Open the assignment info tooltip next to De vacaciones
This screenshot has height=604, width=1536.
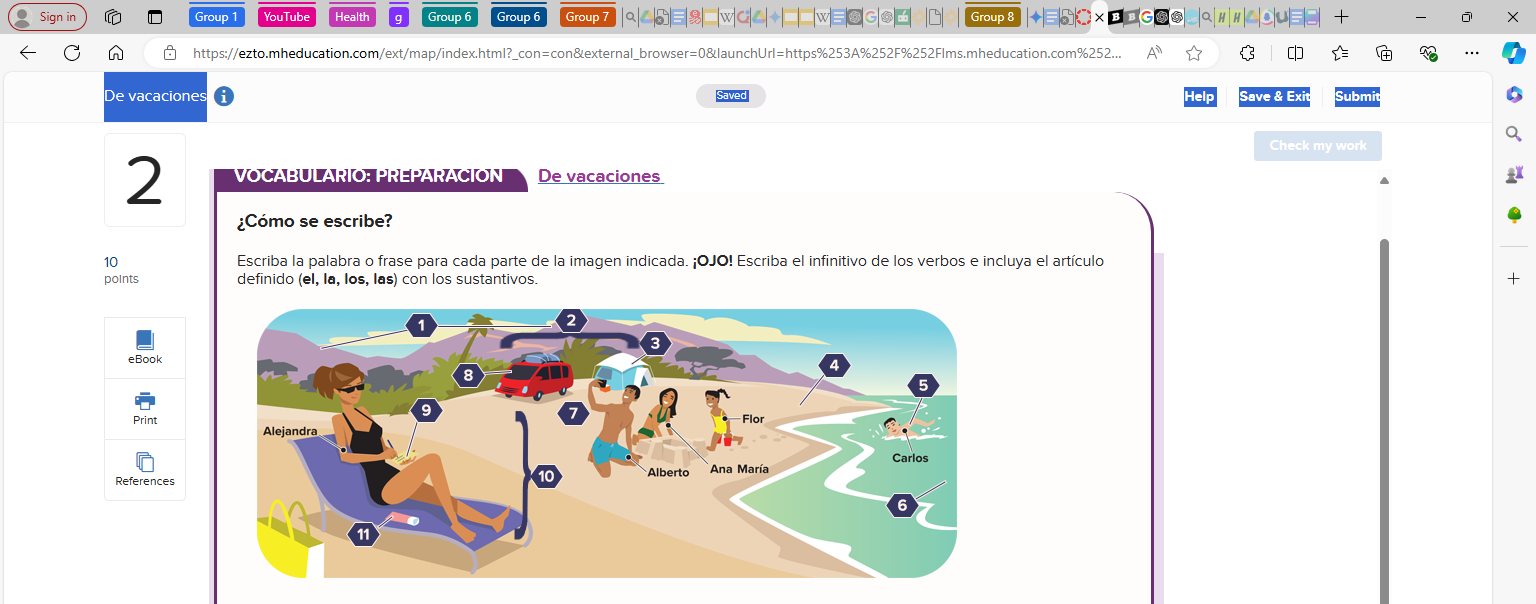click(x=223, y=96)
